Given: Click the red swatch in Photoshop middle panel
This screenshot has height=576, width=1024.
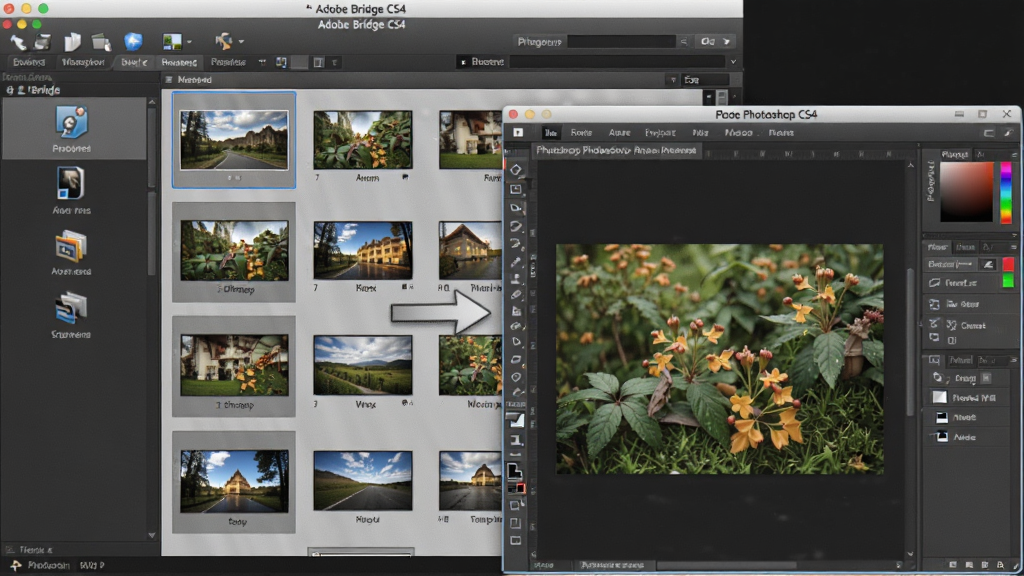Looking at the screenshot, I should click(x=1008, y=264).
